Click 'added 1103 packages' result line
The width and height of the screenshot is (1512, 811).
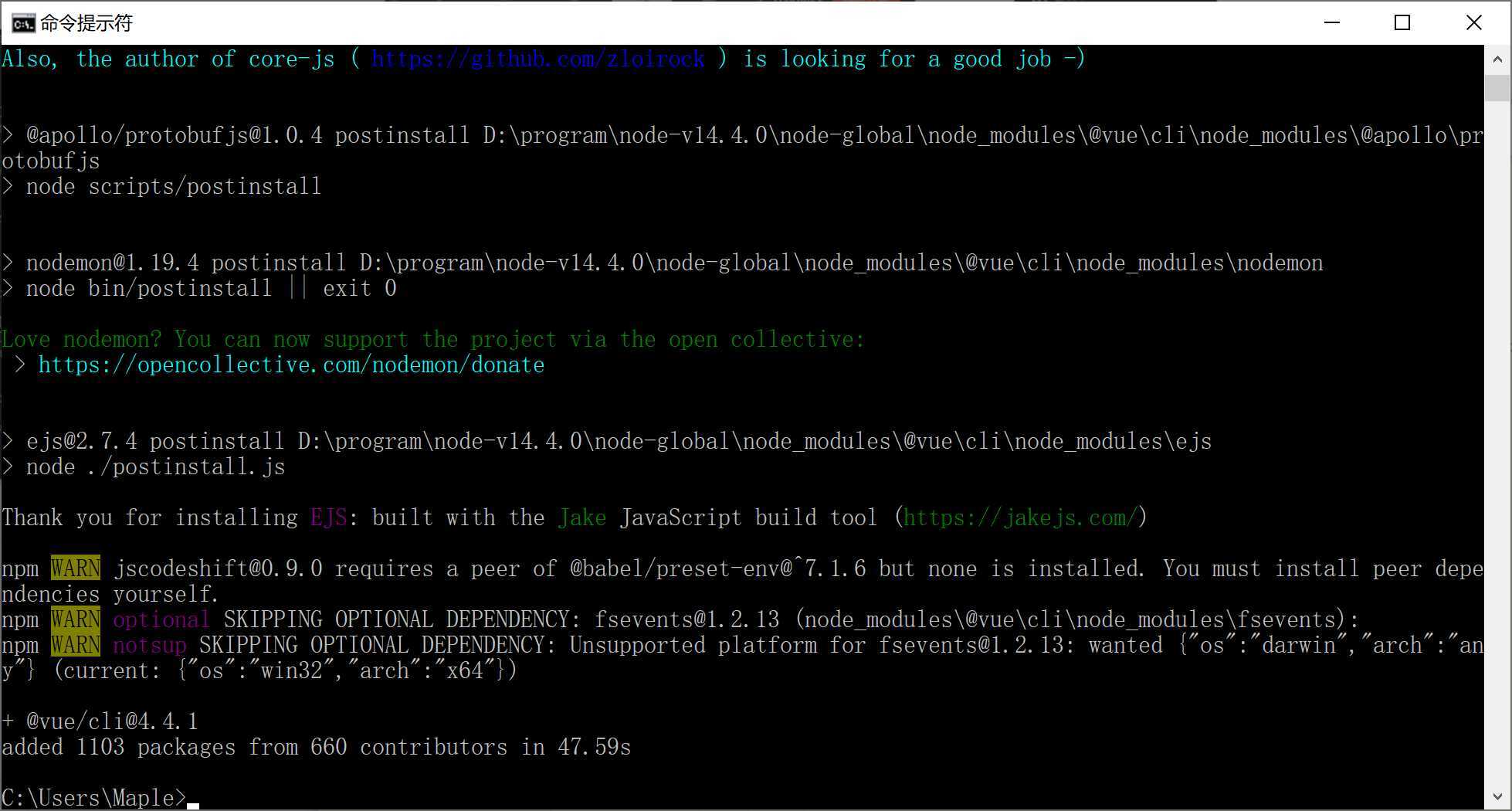click(317, 747)
